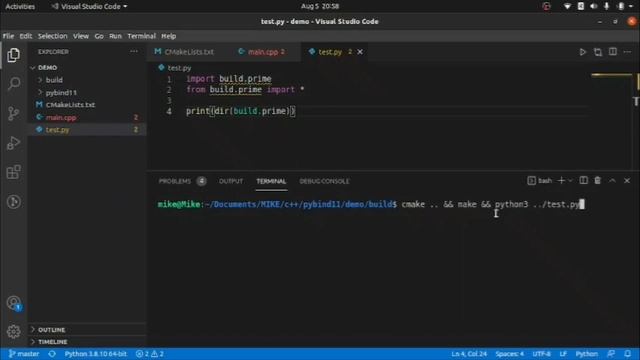Viewport: 640px width, 360px height.
Task: Open the Visual Studio Code app menu in the top bar
Action: click(x=89, y=6)
